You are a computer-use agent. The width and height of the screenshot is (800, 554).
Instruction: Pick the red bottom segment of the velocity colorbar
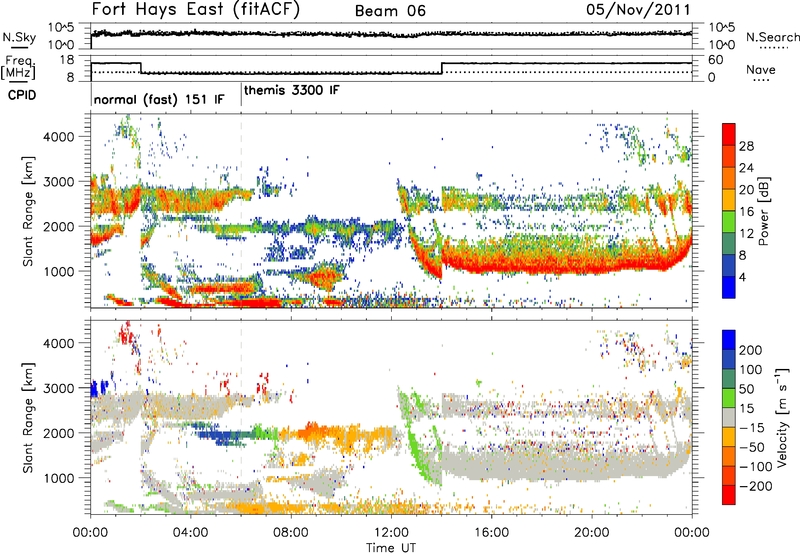[x=729, y=495]
